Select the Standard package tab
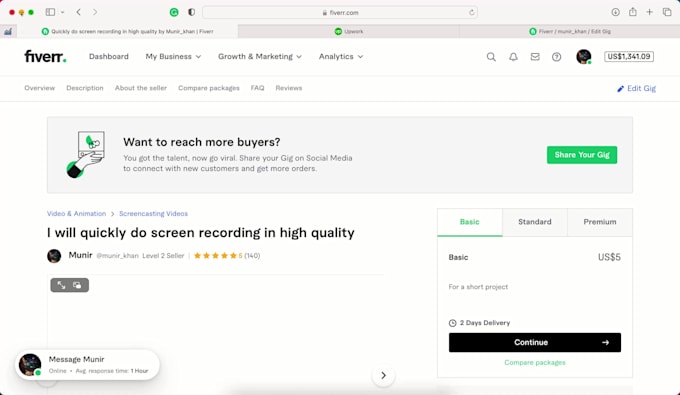This screenshot has height=395, width=680. 535,222
